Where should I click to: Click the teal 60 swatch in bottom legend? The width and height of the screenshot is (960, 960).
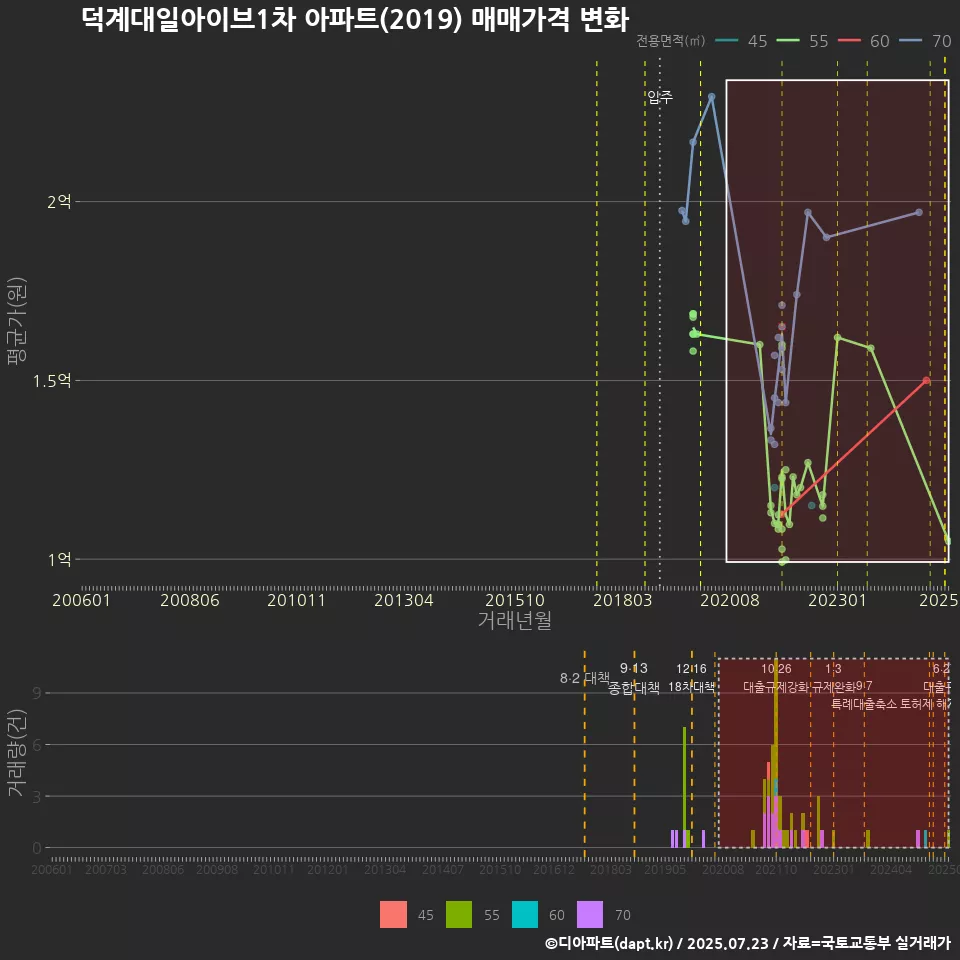525,915
